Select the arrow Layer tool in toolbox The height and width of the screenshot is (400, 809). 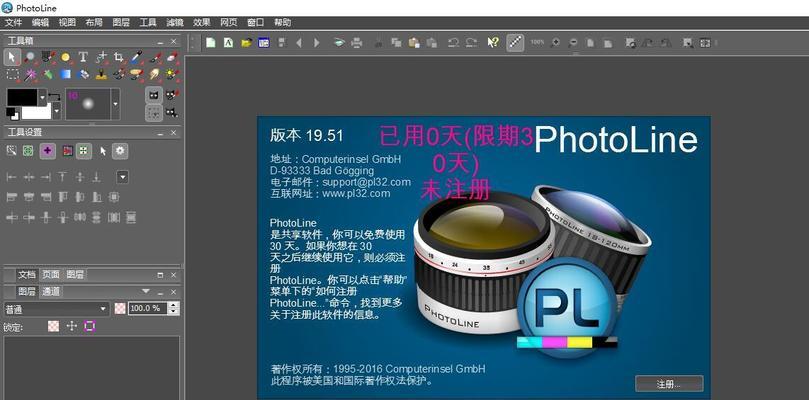[x=12, y=57]
